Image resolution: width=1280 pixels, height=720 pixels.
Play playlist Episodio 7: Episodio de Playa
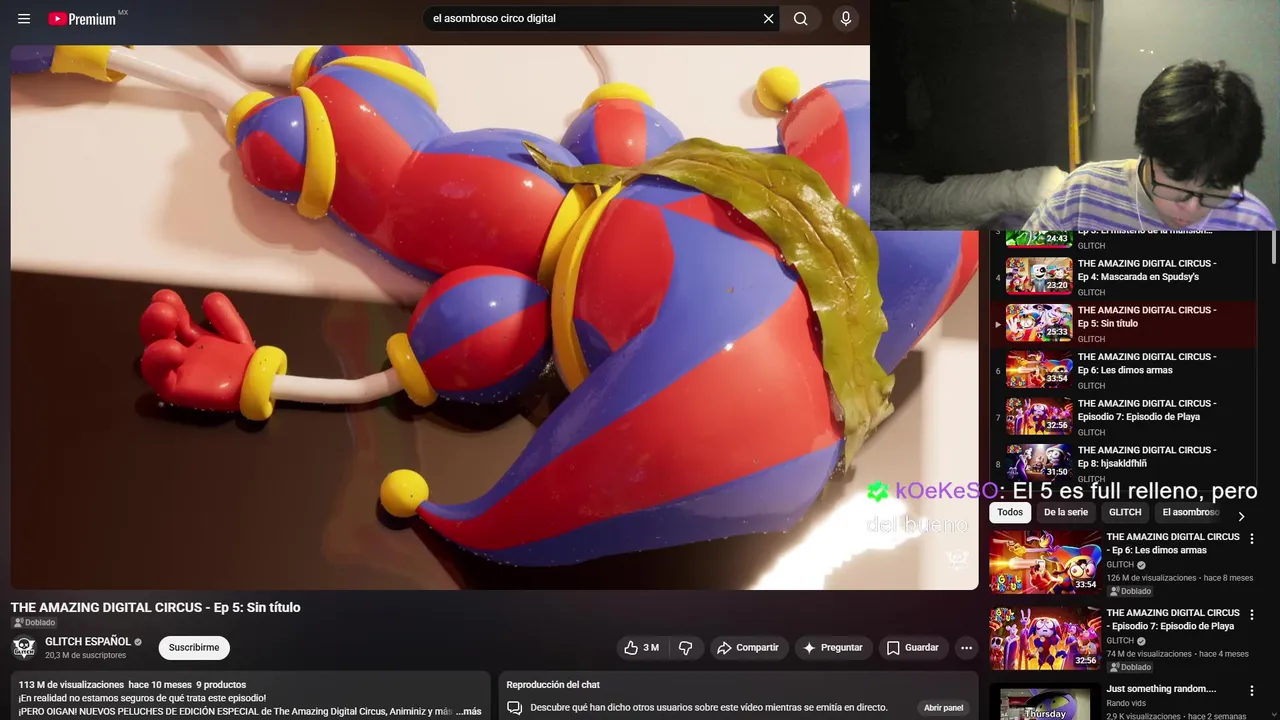coord(1124,417)
